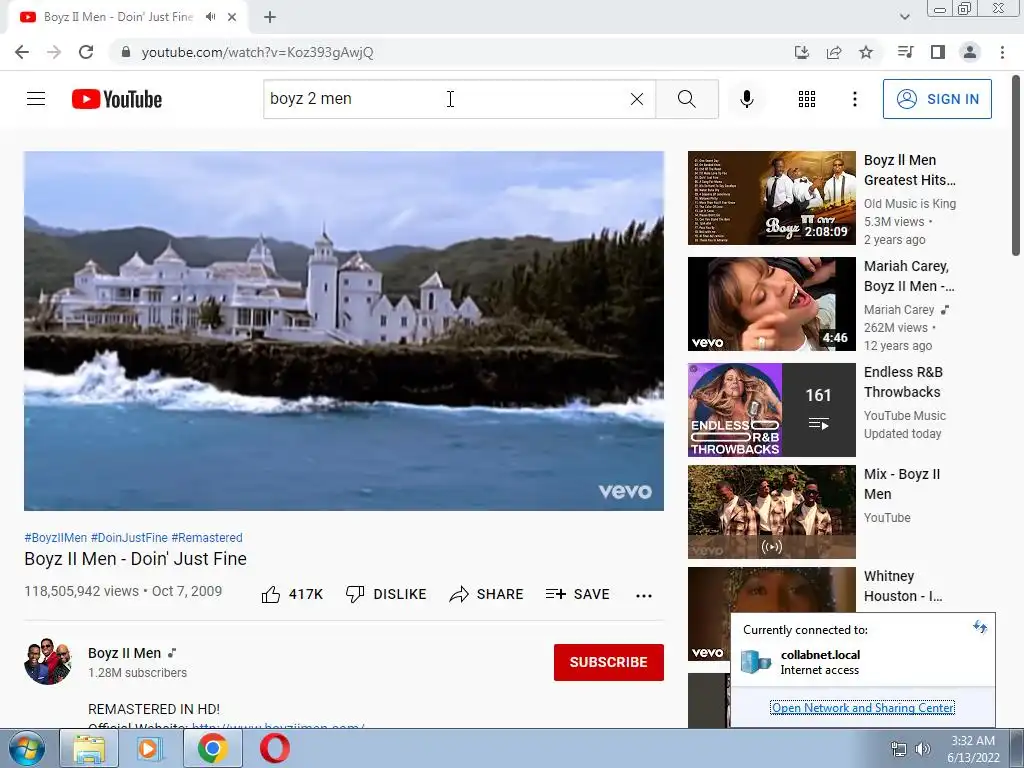This screenshot has height=768, width=1024.
Task: Open the YouTube apps grid
Action: click(x=807, y=99)
